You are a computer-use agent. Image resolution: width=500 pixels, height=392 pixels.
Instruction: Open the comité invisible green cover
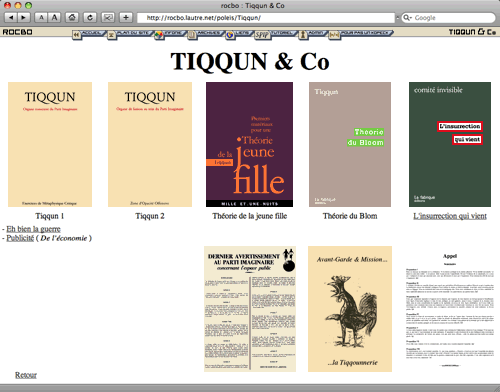pyautogui.click(x=450, y=144)
